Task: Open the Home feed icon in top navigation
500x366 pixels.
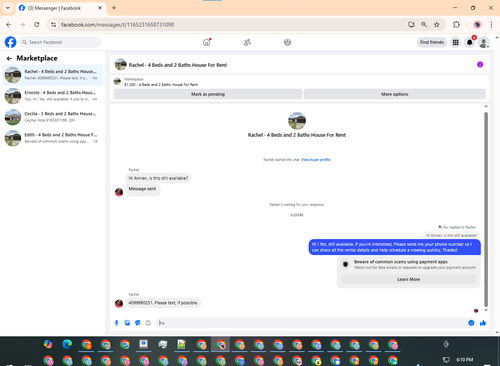Action: tap(207, 42)
